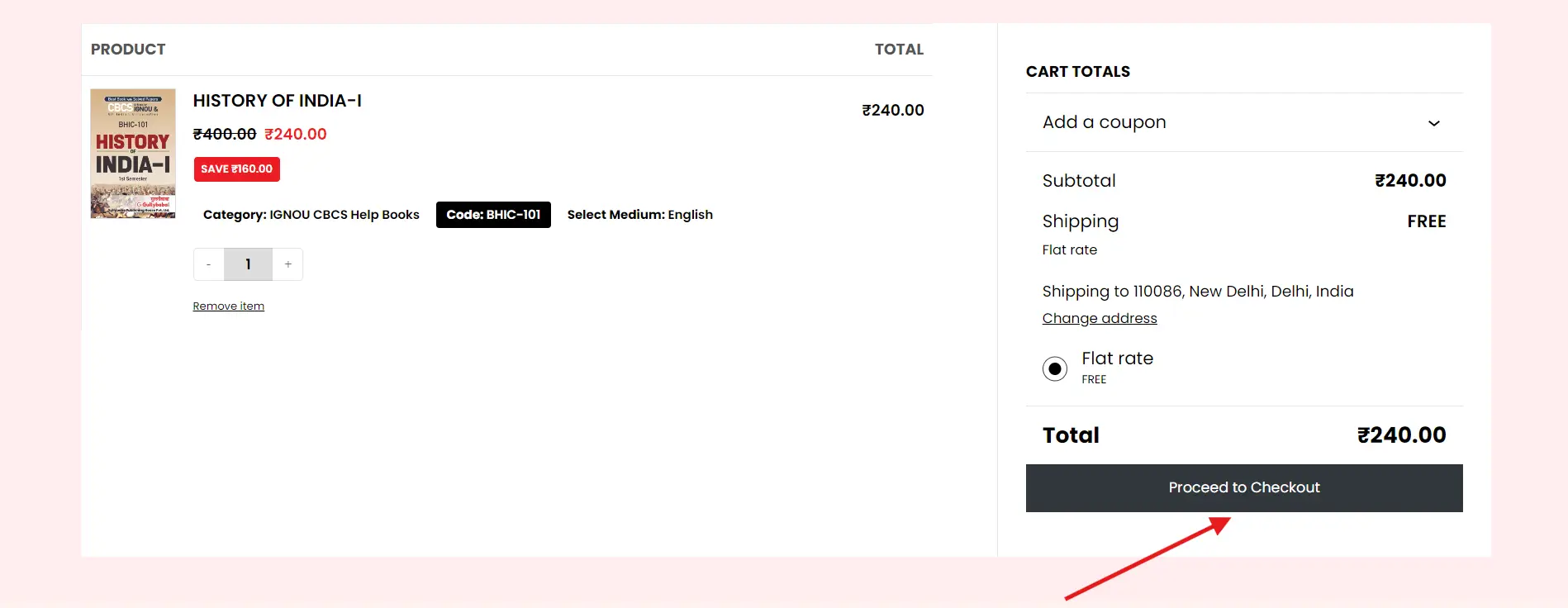Open the HISTORY OF INDIA-I product title
The image size is (1568, 608).
pyautogui.click(x=278, y=101)
